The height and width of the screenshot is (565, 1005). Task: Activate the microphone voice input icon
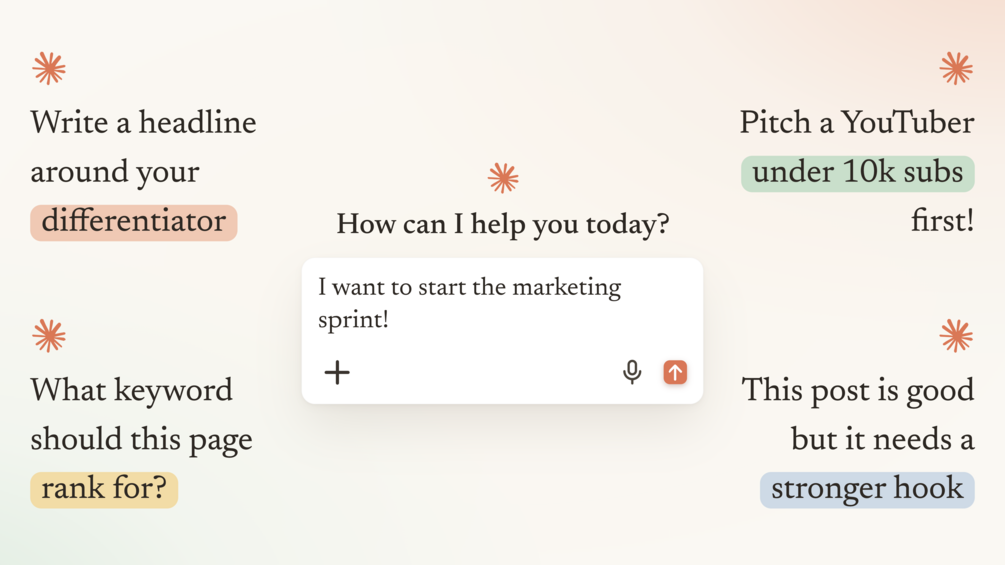pyautogui.click(x=632, y=372)
